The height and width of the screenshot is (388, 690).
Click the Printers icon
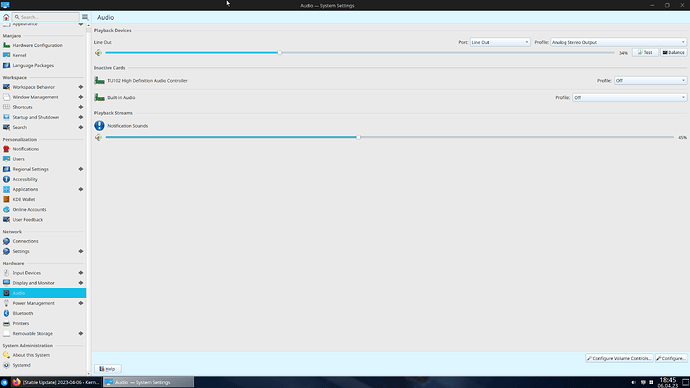6,324
